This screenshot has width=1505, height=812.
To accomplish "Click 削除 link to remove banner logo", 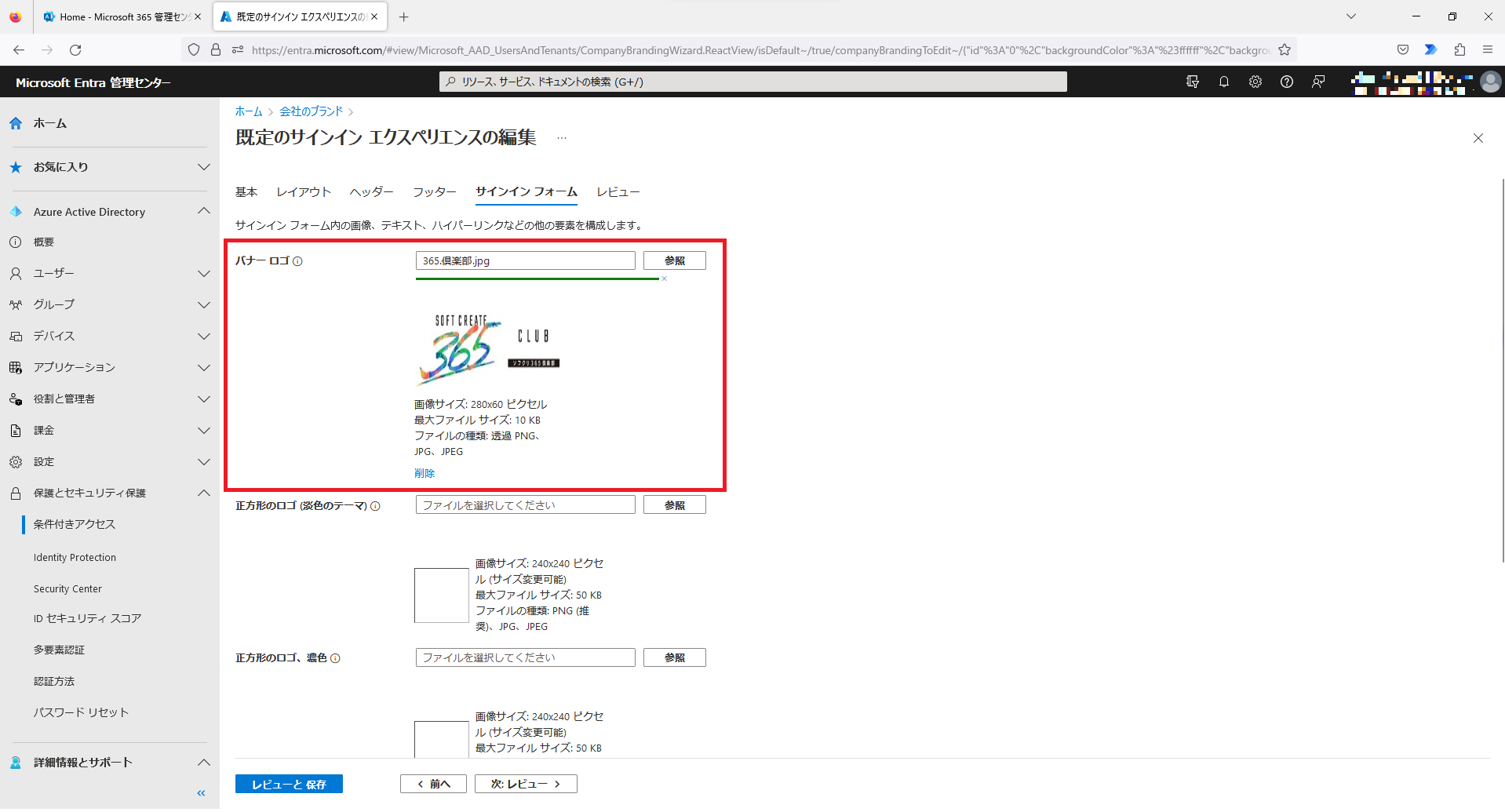I will click(425, 473).
